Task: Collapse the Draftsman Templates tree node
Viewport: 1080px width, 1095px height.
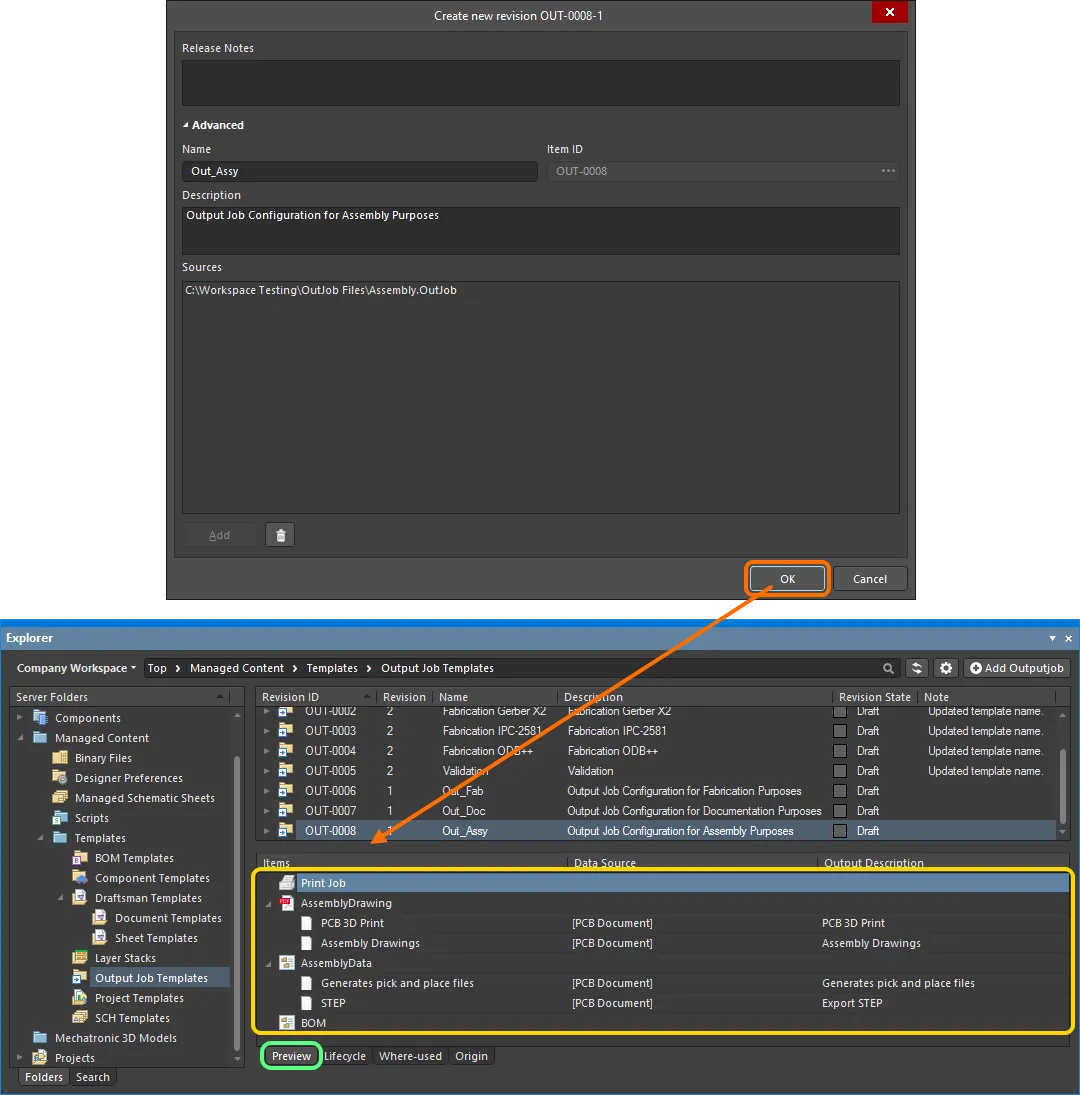Action: tap(60, 897)
